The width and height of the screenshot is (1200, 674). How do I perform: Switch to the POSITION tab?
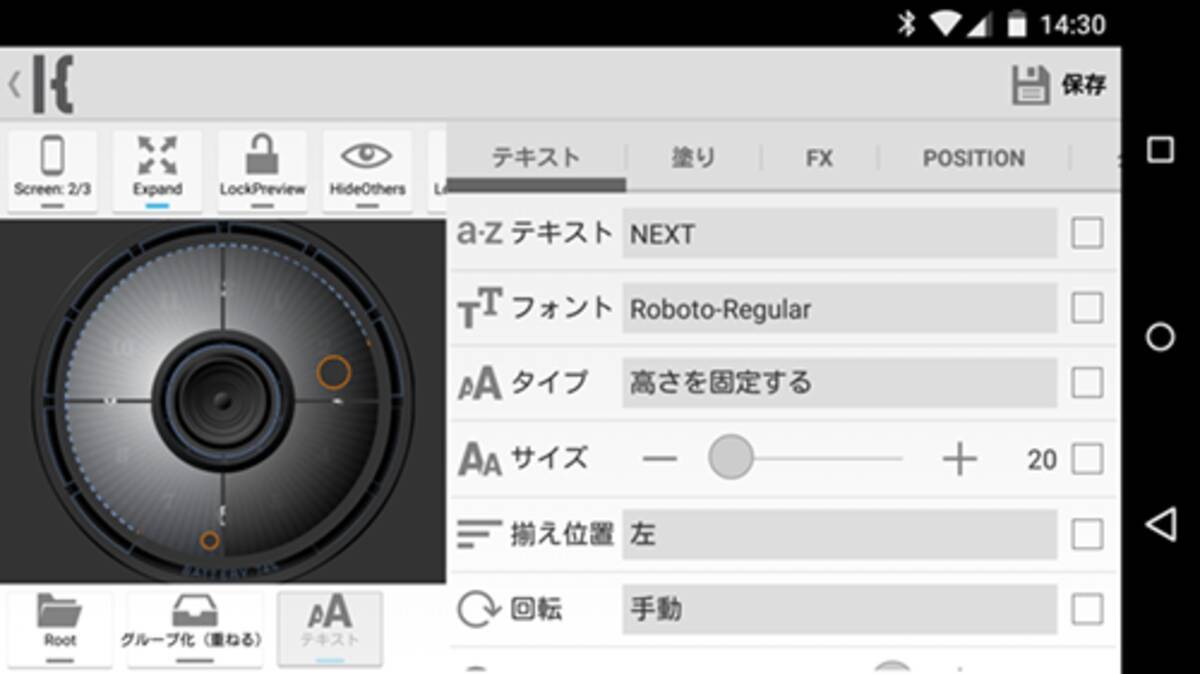(973, 159)
